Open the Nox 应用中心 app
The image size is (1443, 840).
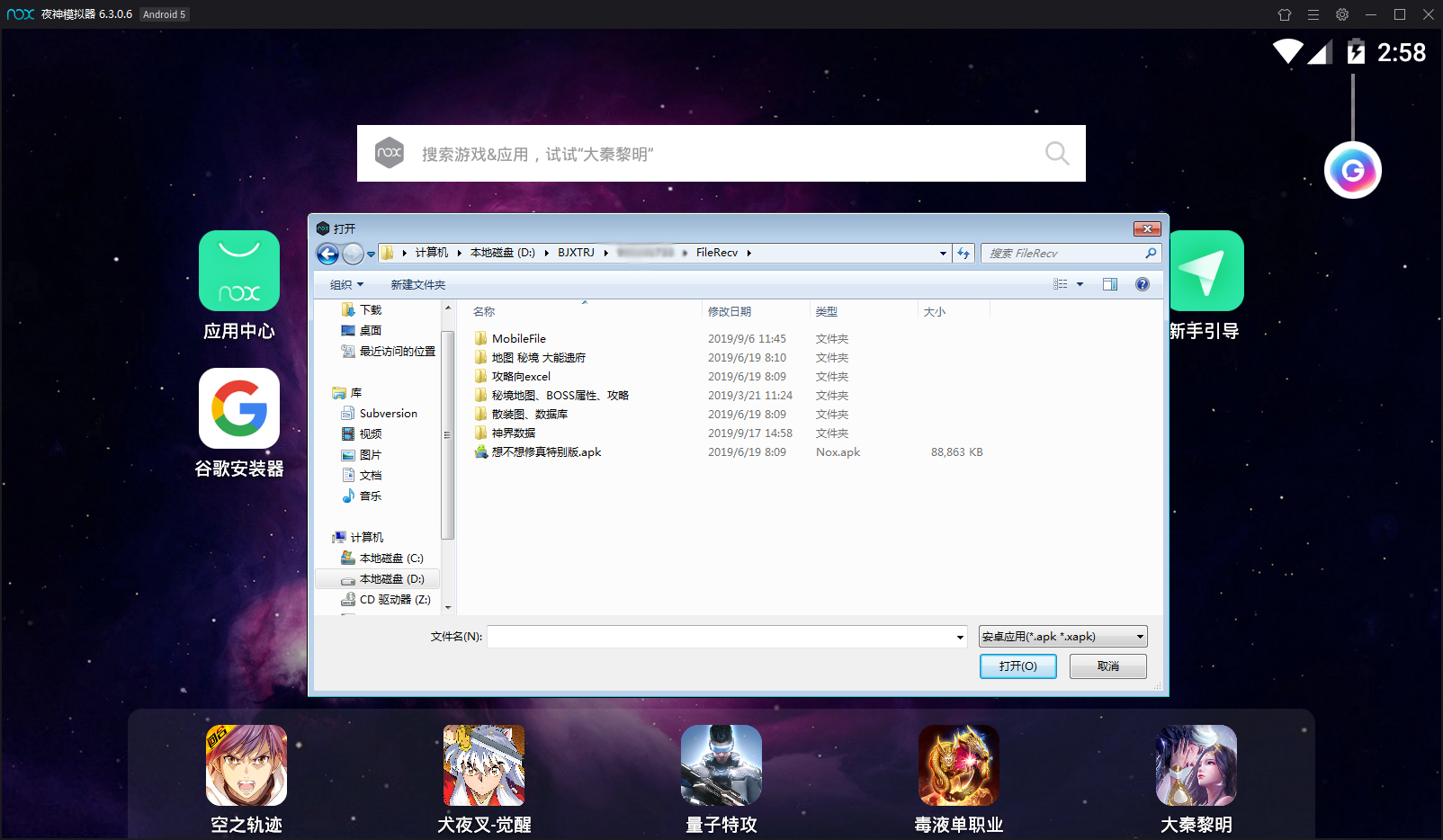(238, 270)
